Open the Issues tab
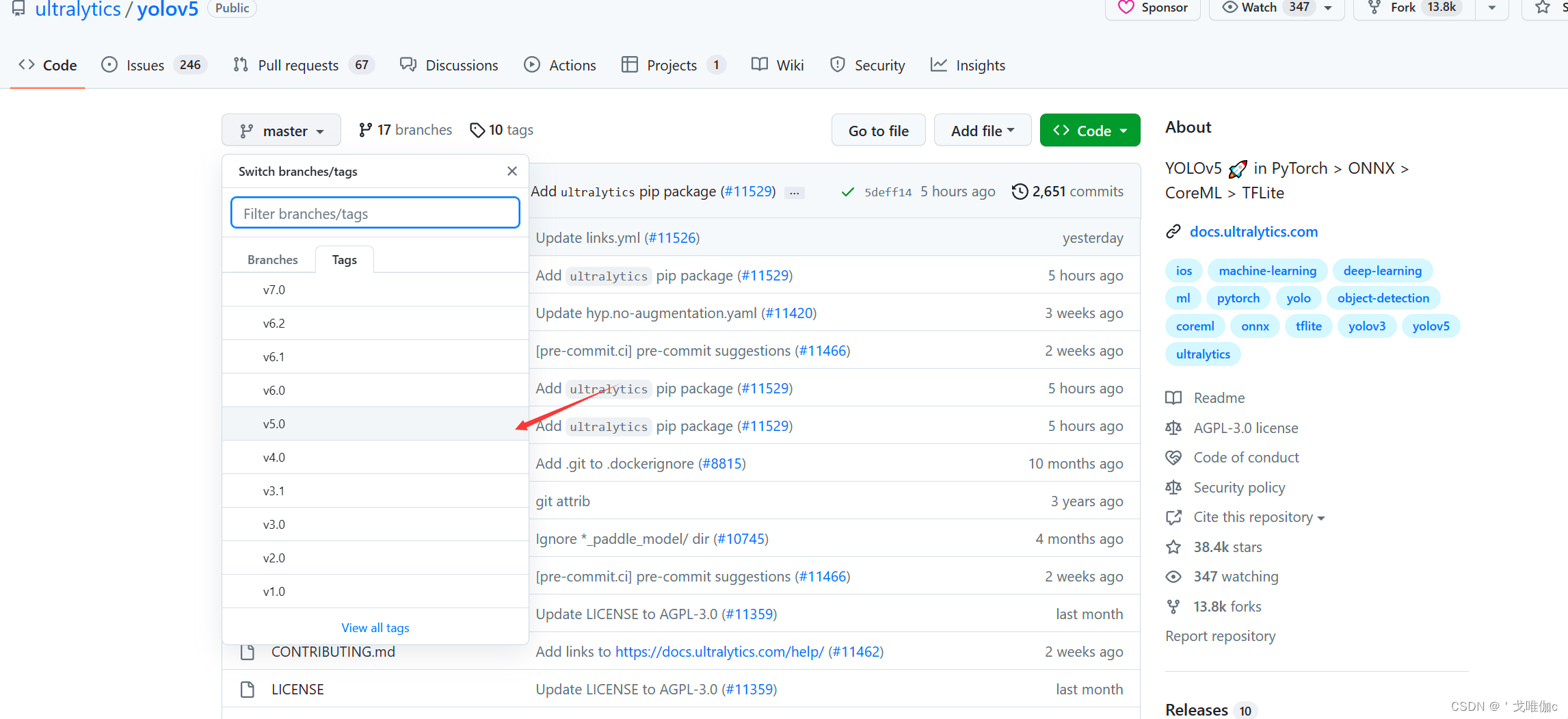Viewport: 1568px width, 719px height. point(154,65)
